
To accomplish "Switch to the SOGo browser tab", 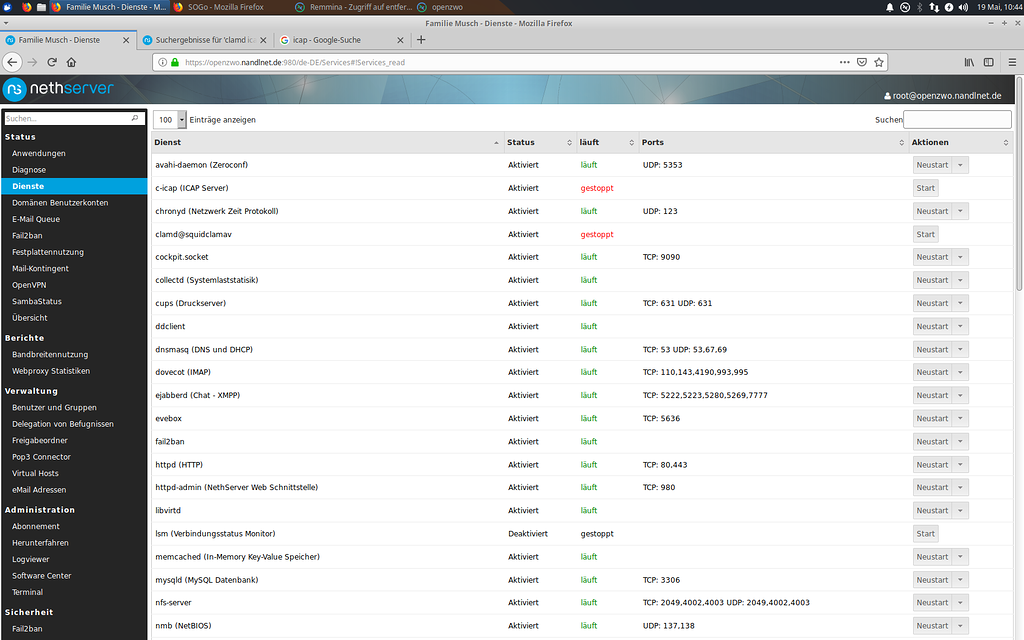I will (228, 6).
